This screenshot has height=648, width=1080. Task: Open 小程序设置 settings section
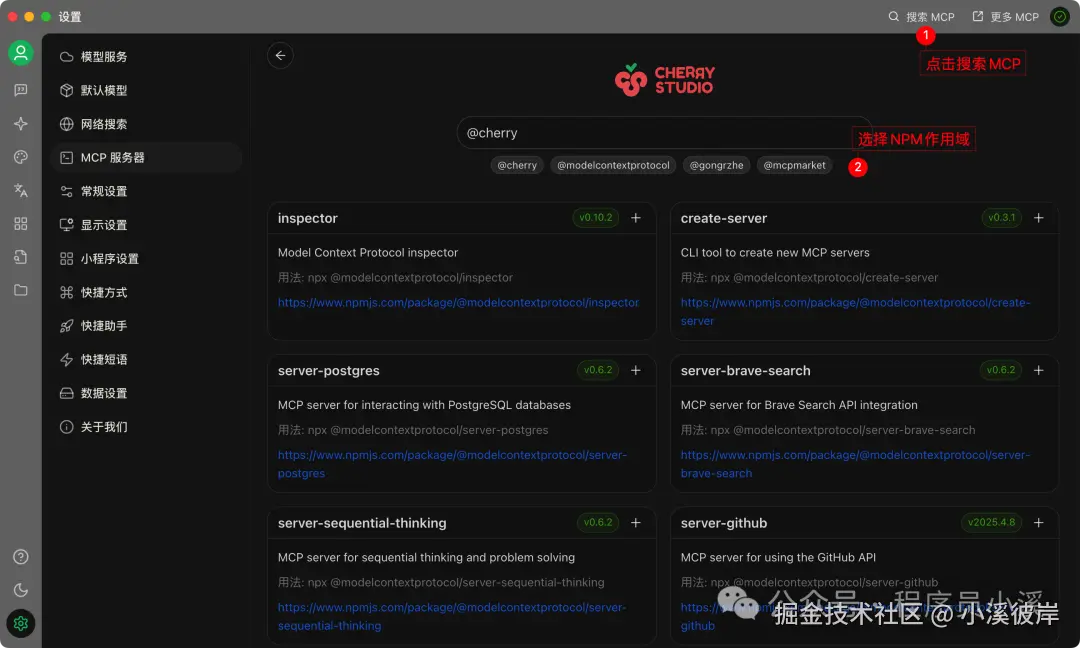pos(146,259)
